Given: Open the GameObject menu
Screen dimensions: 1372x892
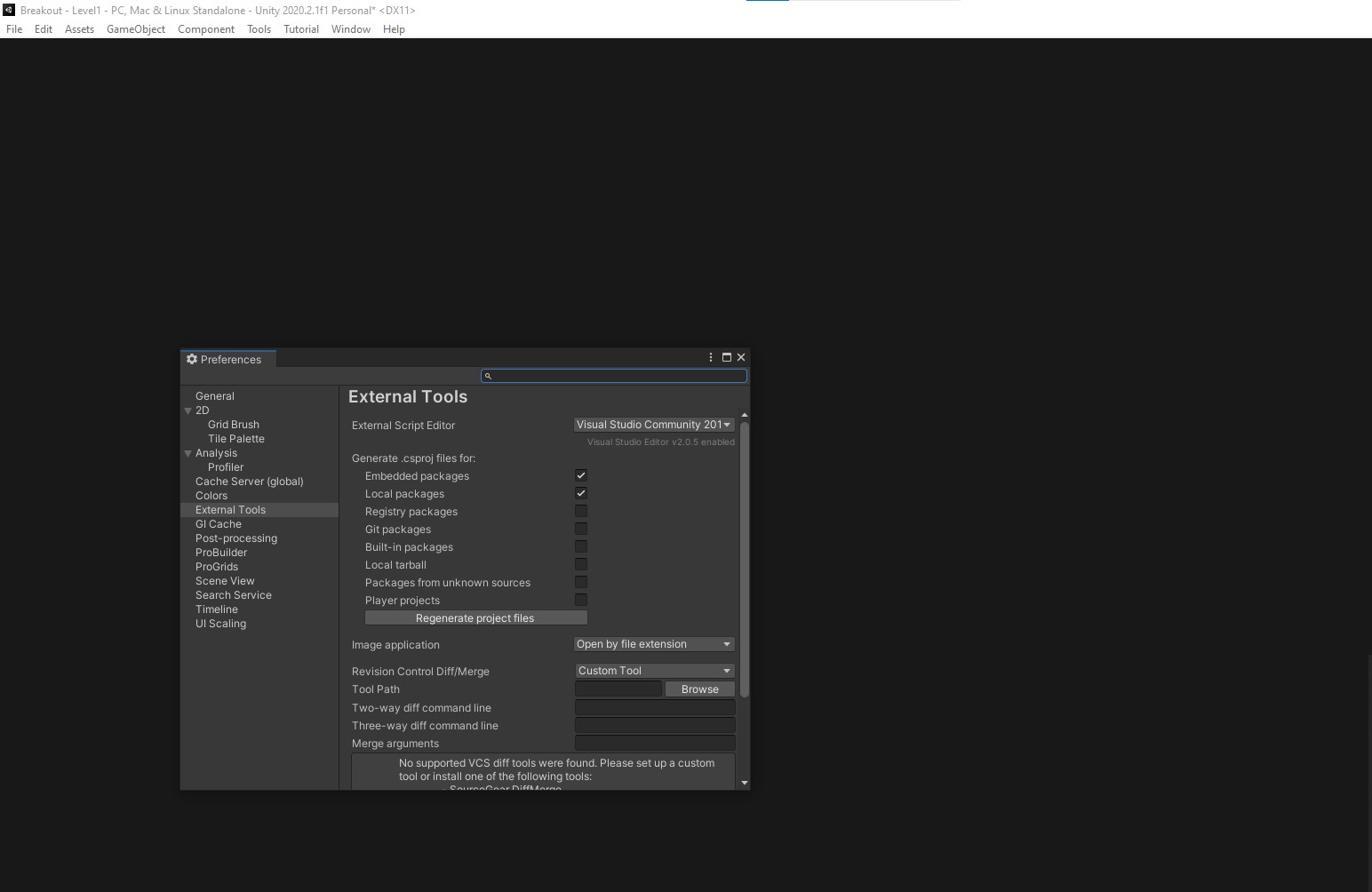Looking at the screenshot, I should pos(136,29).
